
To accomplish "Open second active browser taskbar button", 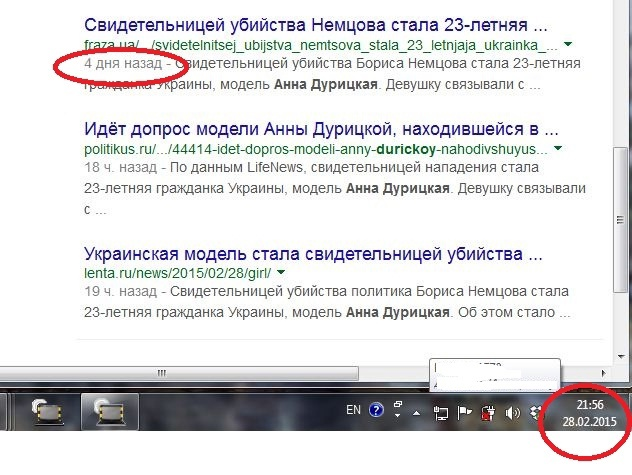I will 110,412.
